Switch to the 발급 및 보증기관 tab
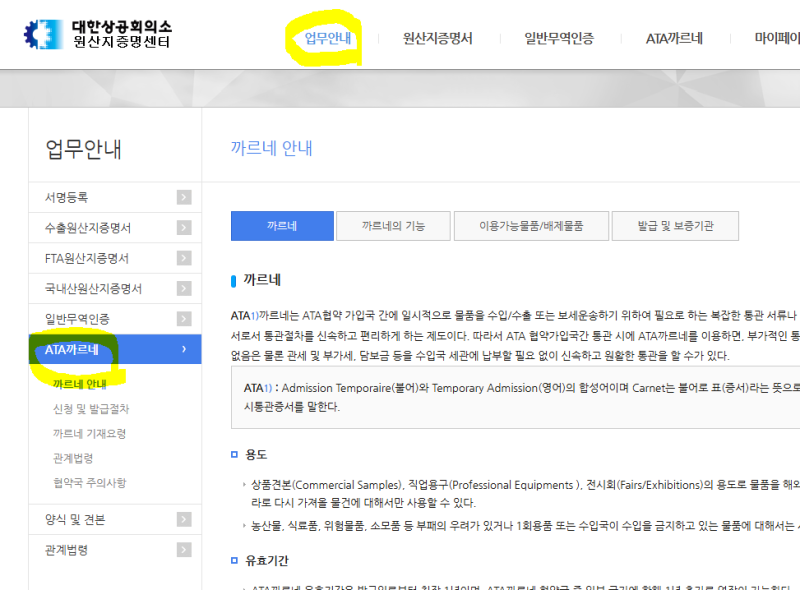The height and width of the screenshot is (590, 800). (x=675, y=226)
